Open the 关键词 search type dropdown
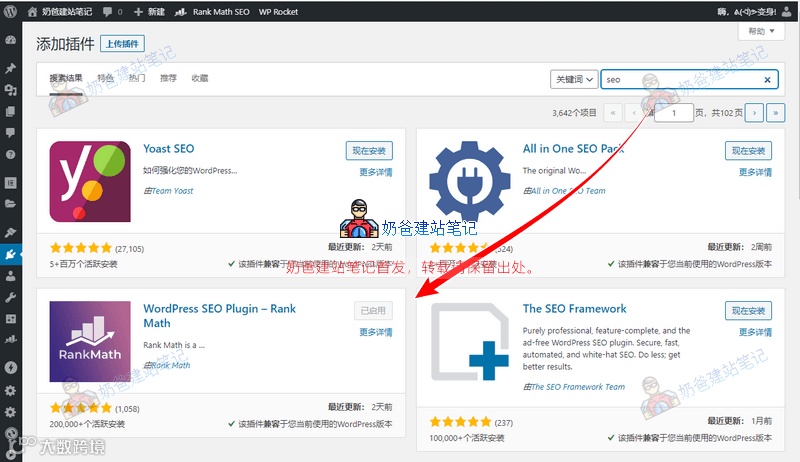The image size is (800, 462). pyautogui.click(x=574, y=80)
